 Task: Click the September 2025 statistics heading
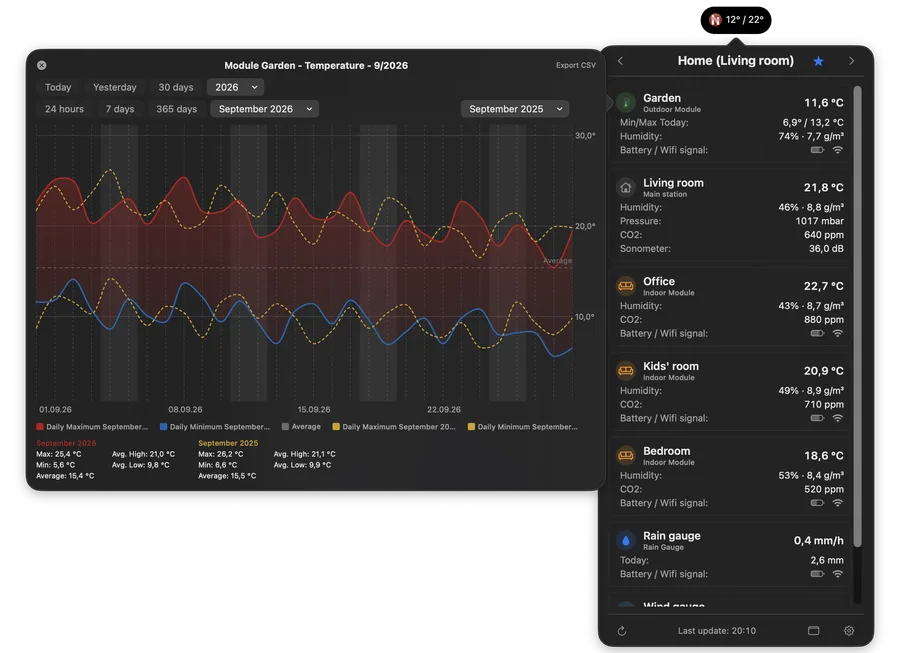point(228,443)
